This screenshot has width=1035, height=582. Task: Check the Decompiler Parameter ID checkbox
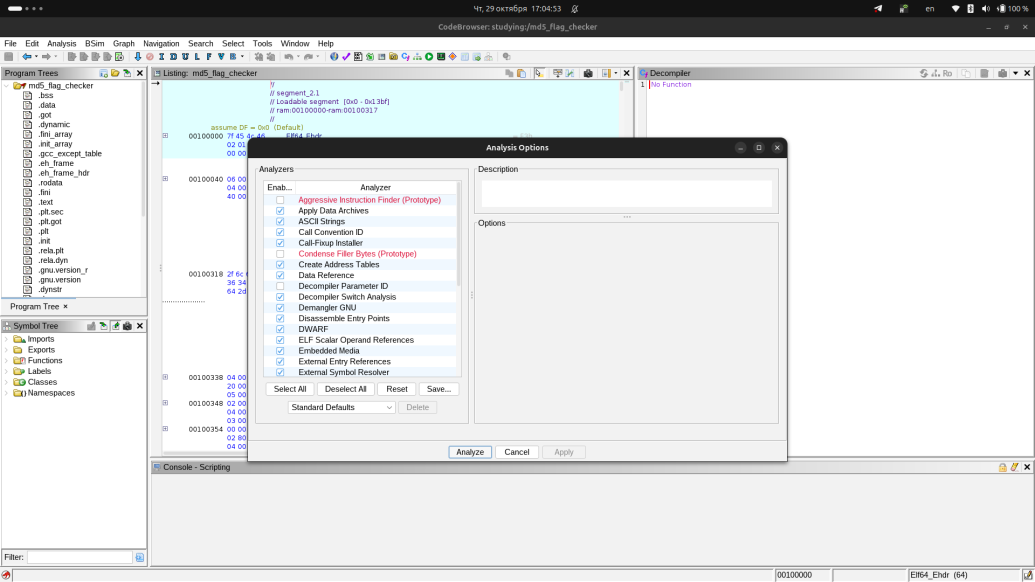pyautogui.click(x=280, y=286)
